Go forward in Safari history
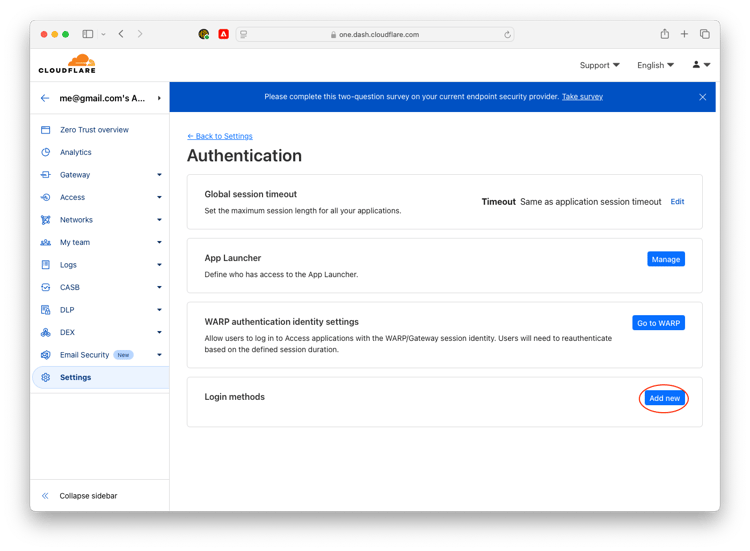750x551 pixels. (x=140, y=33)
